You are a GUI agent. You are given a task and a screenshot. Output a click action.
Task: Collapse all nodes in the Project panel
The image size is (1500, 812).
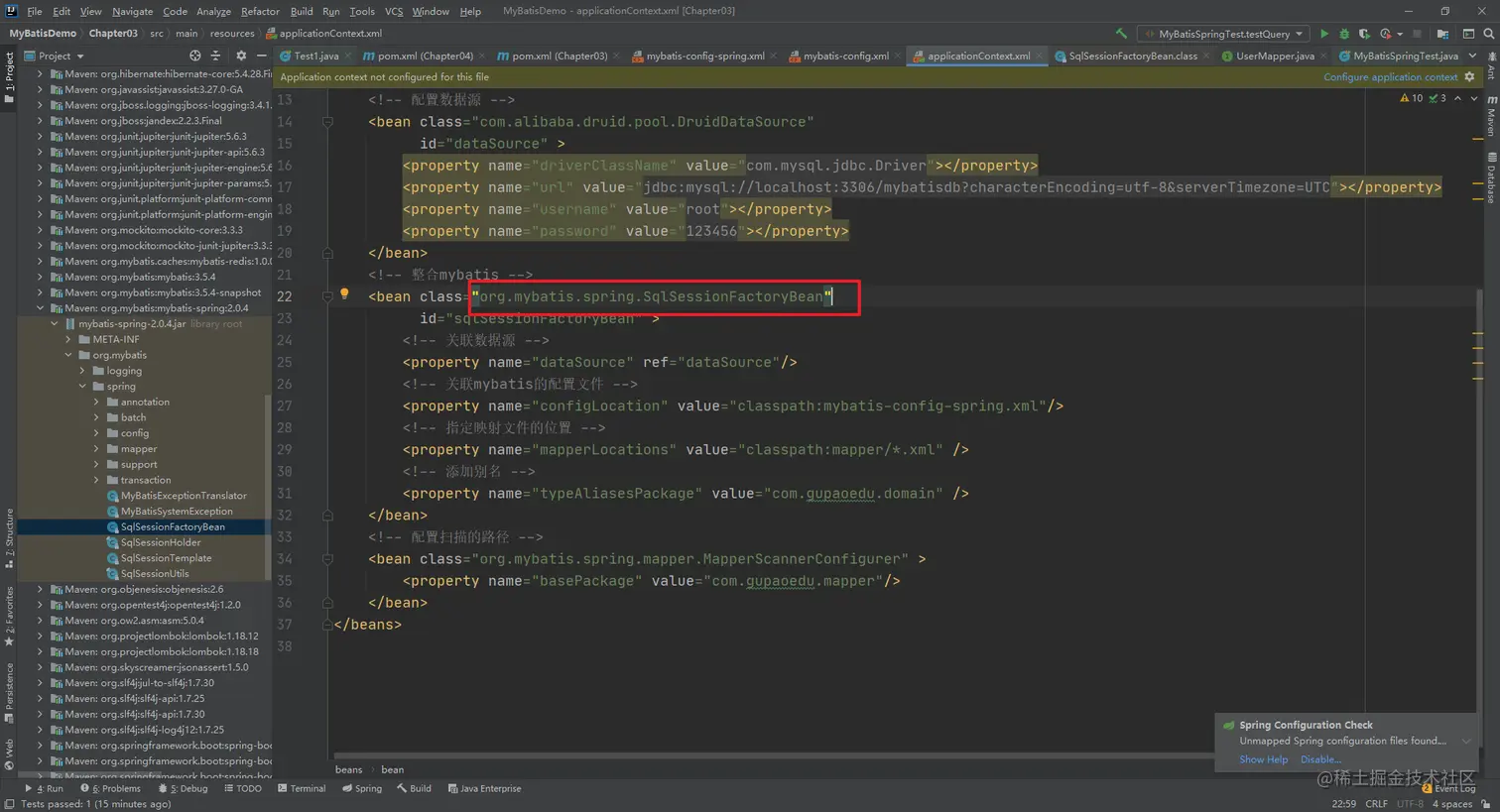215,56
